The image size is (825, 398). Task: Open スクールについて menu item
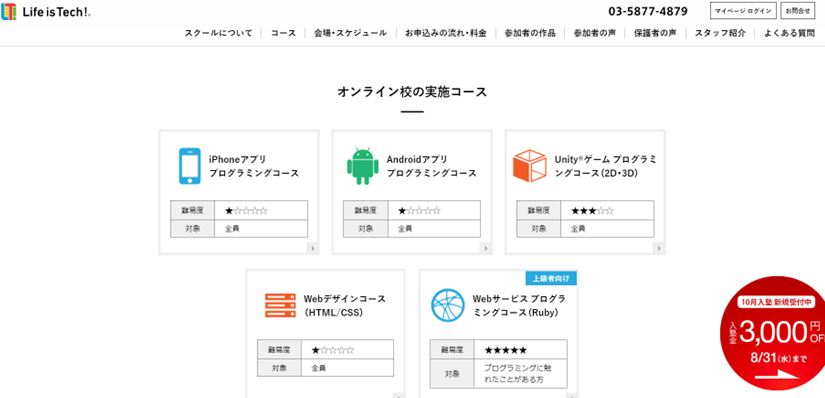click(218, 33)
